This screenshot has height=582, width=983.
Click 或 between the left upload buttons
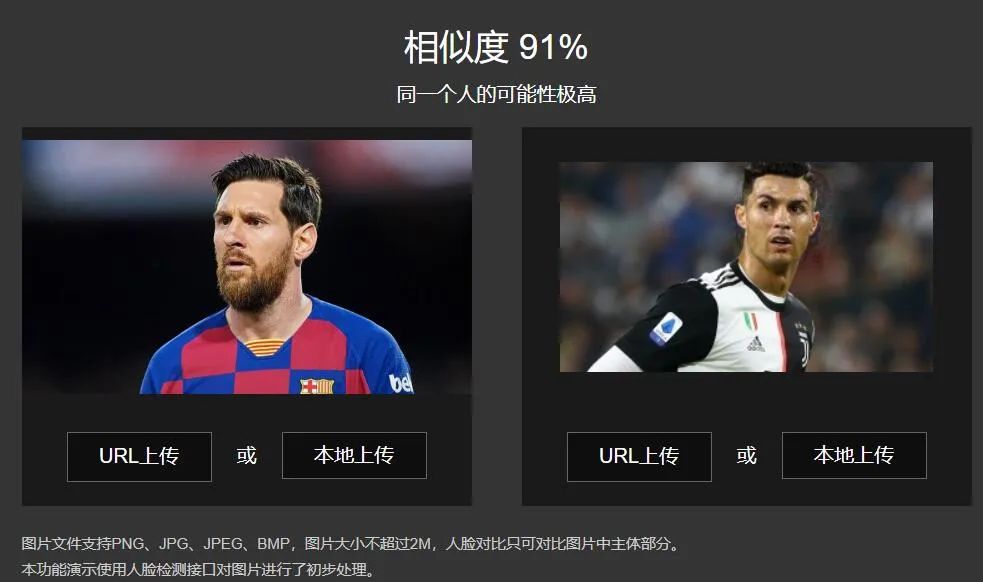pyautogui.click(x=246, y=455)
